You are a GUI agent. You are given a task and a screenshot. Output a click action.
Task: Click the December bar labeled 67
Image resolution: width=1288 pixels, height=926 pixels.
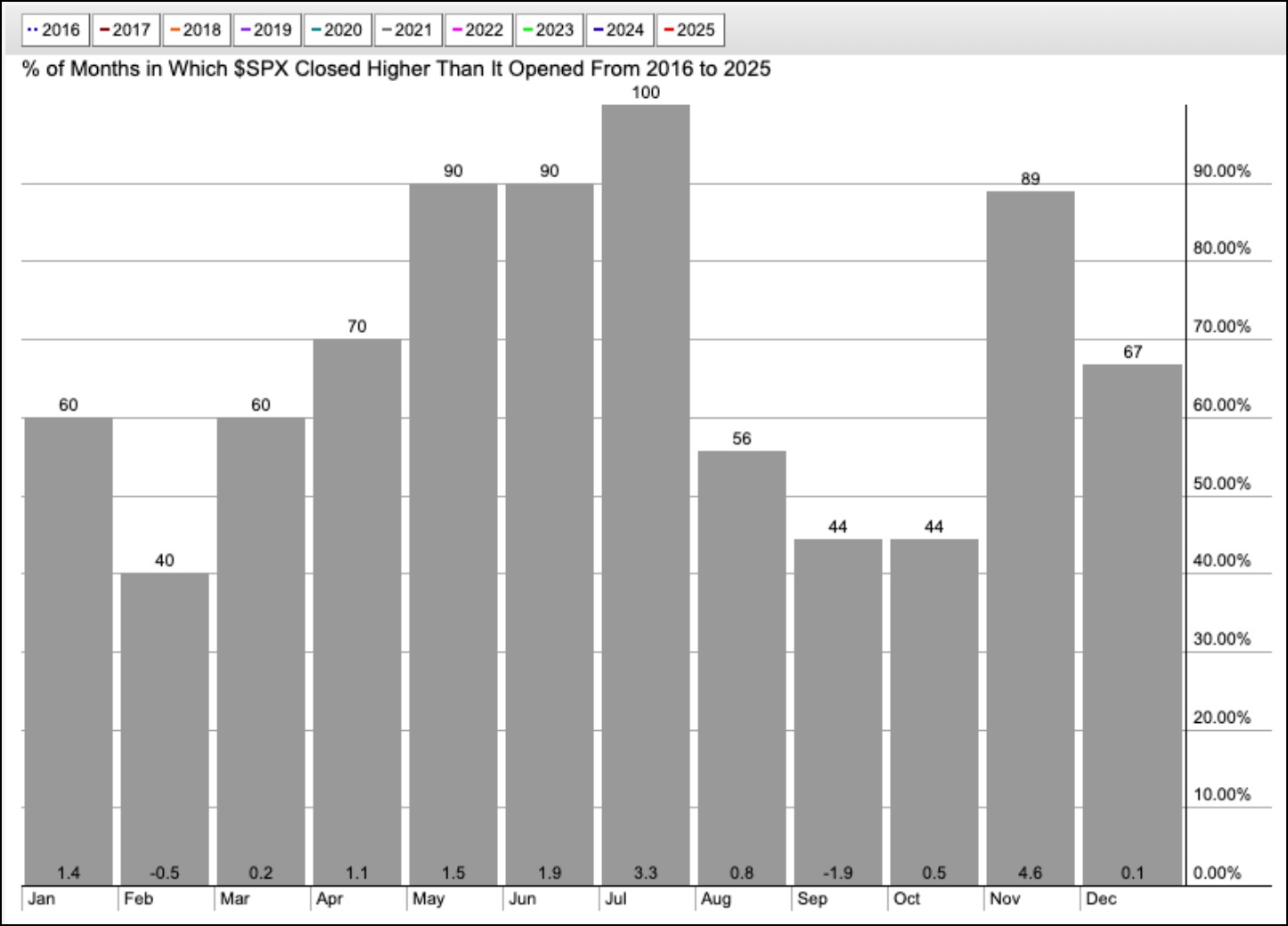tap(1131, 624)
